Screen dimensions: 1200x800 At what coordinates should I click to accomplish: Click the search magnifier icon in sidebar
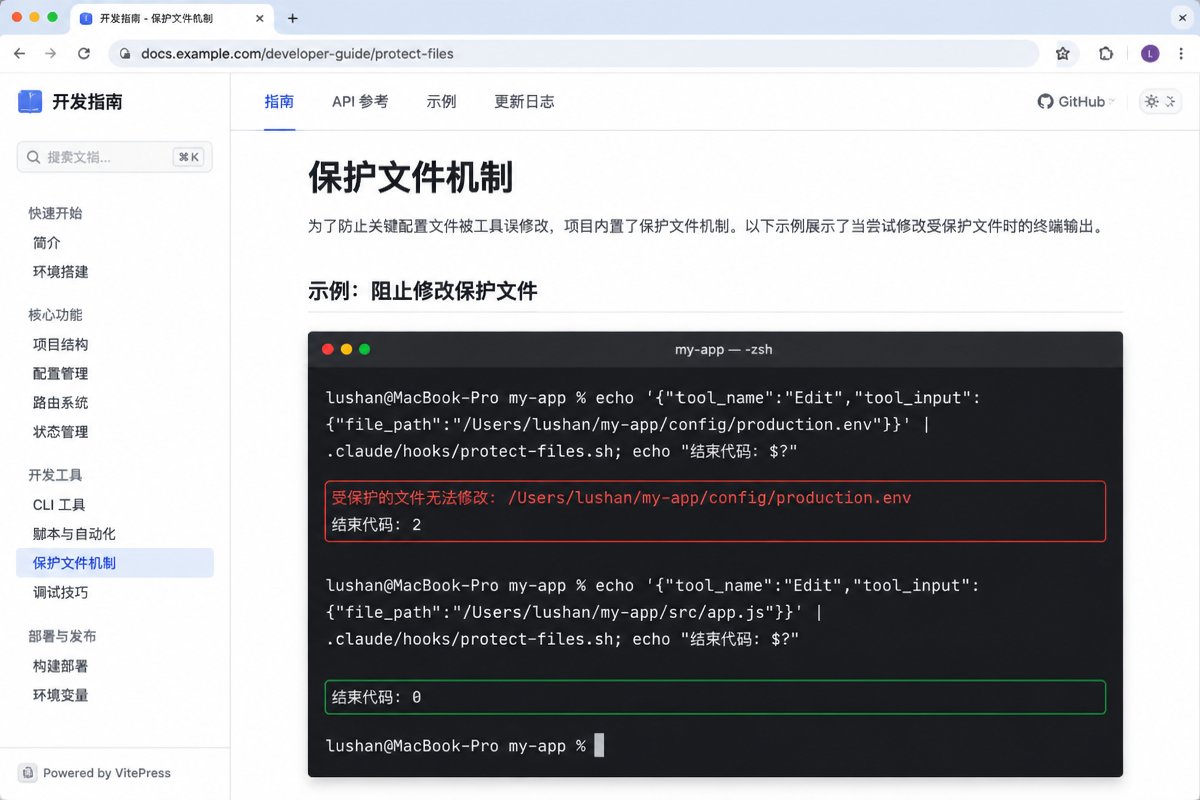point(34,157)
